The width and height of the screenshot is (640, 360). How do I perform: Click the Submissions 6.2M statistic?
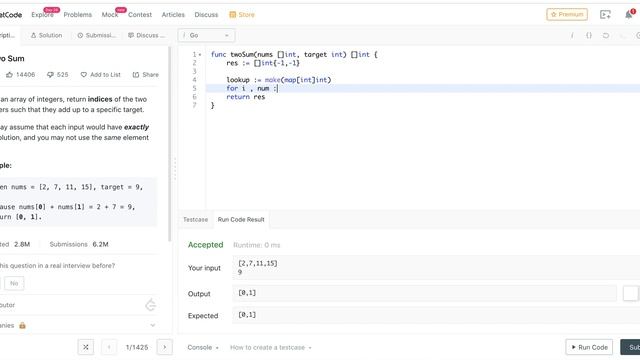tap(79, 244)
